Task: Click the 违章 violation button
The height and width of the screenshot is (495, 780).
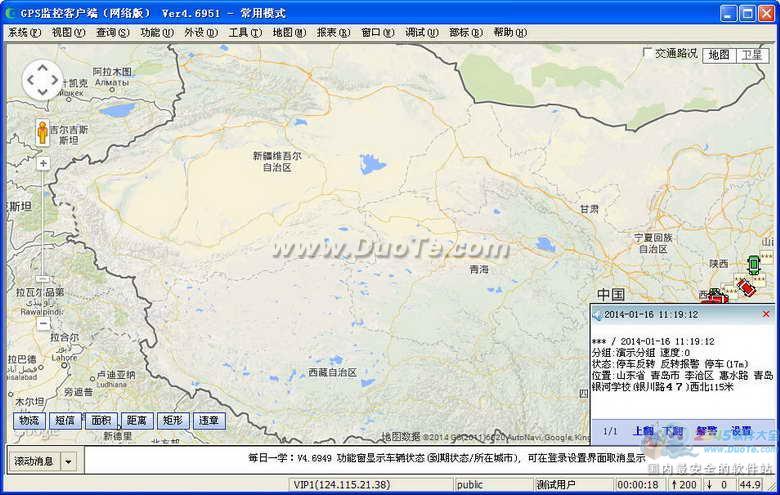Action: tap(208, 421)
